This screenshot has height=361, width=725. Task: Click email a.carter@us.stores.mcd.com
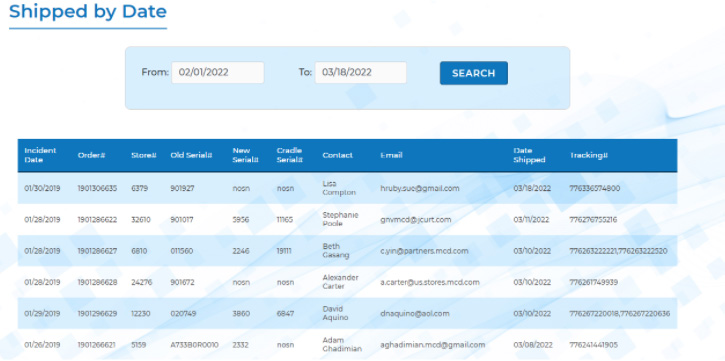430,282
